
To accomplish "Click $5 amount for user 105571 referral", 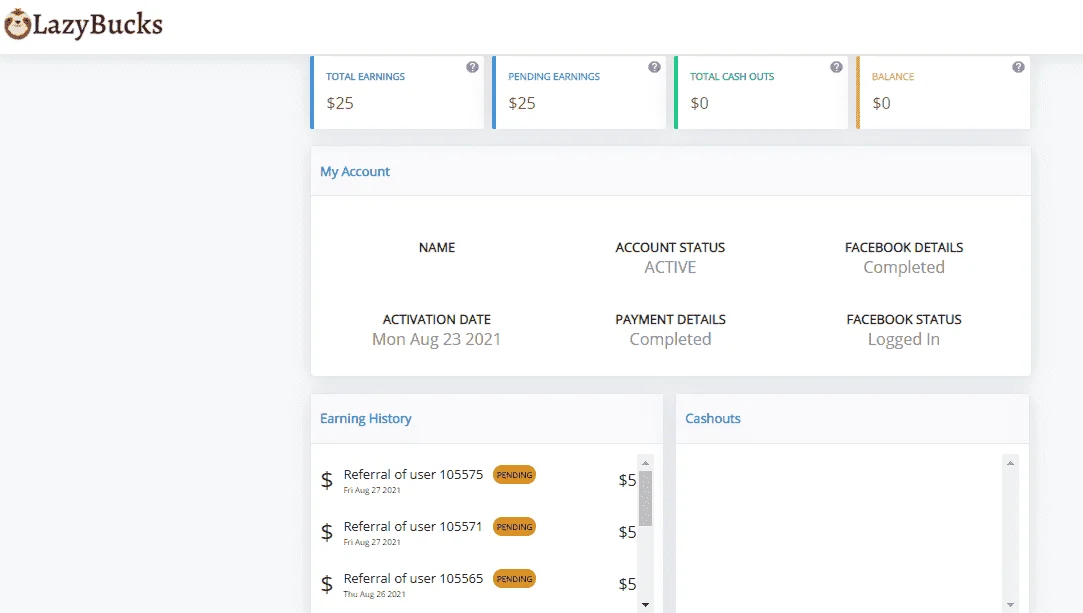I will 627,532.
